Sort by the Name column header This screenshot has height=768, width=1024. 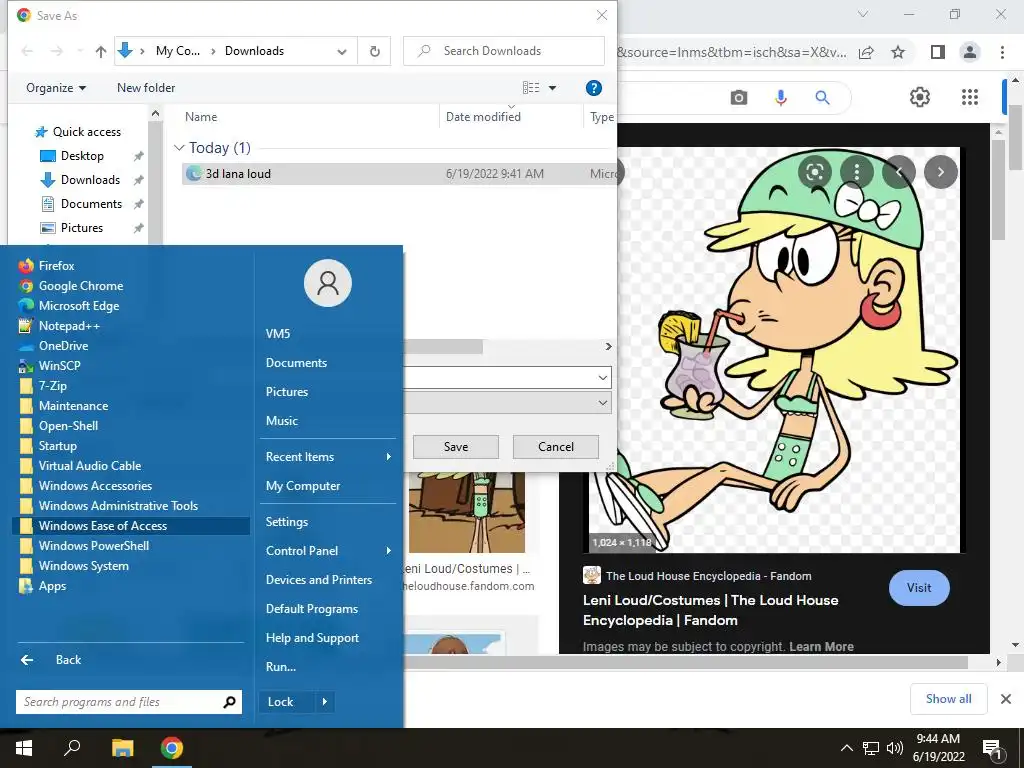coord(201,117)
